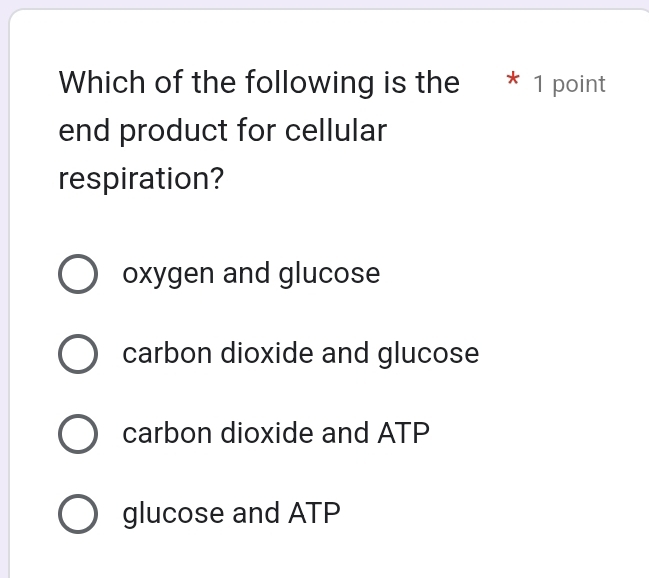Click the "end product for cellular" line

223,131
